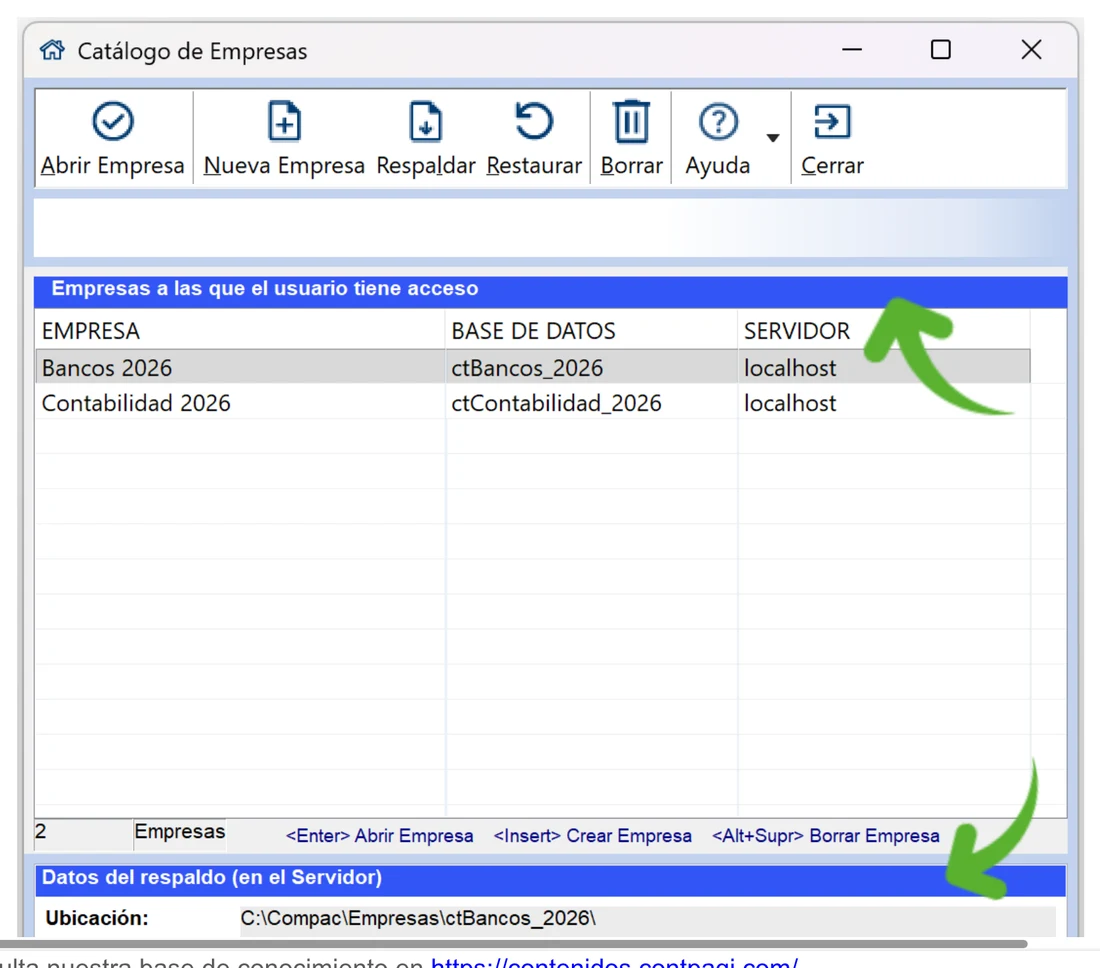The width and height of the screenshot is (1100, 968).
Task: Click the home icon in title bar
Action: pyautogui.click(x=52, y=50)
